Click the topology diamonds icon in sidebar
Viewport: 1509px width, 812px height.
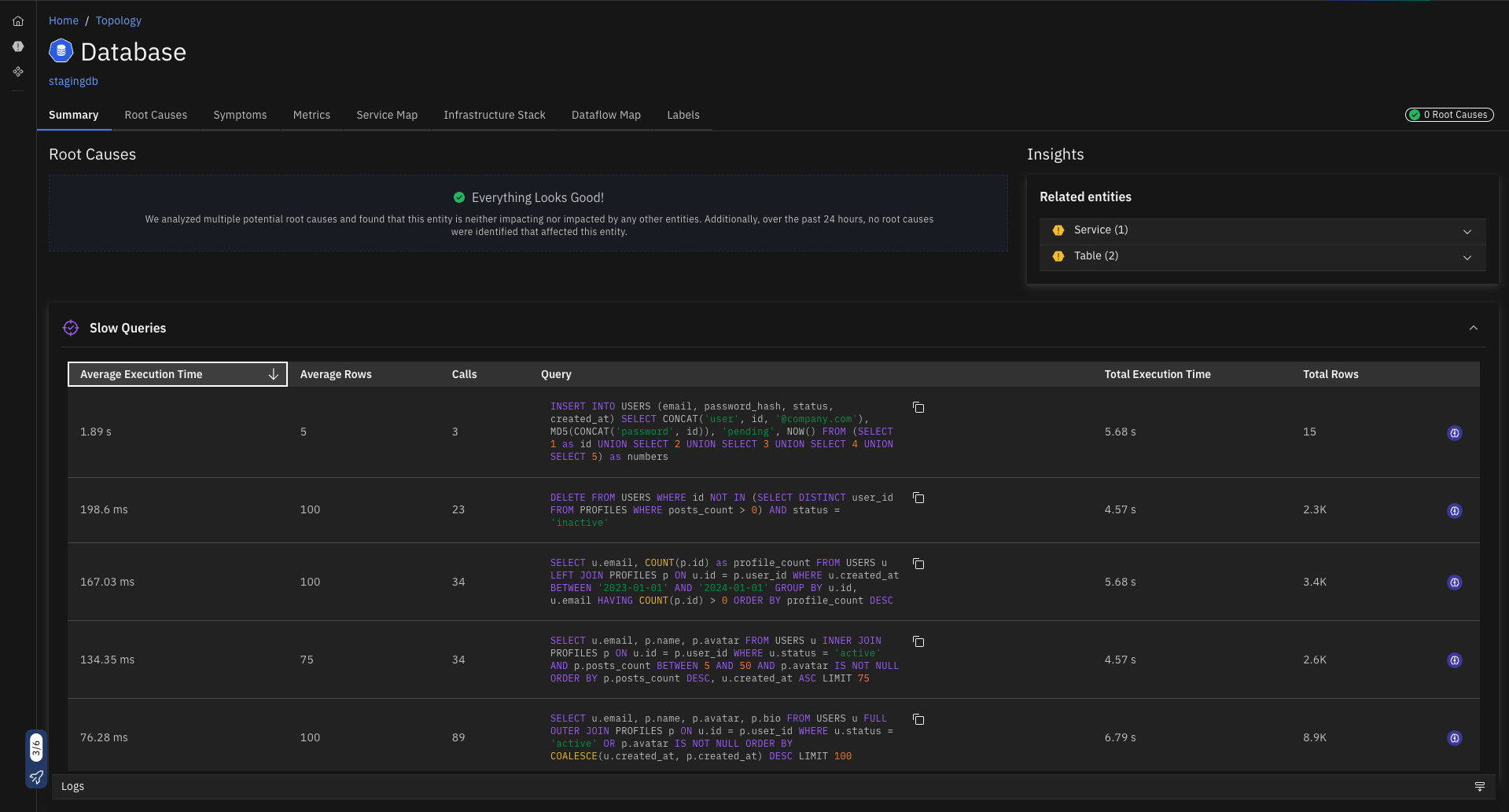coord(18,72)
